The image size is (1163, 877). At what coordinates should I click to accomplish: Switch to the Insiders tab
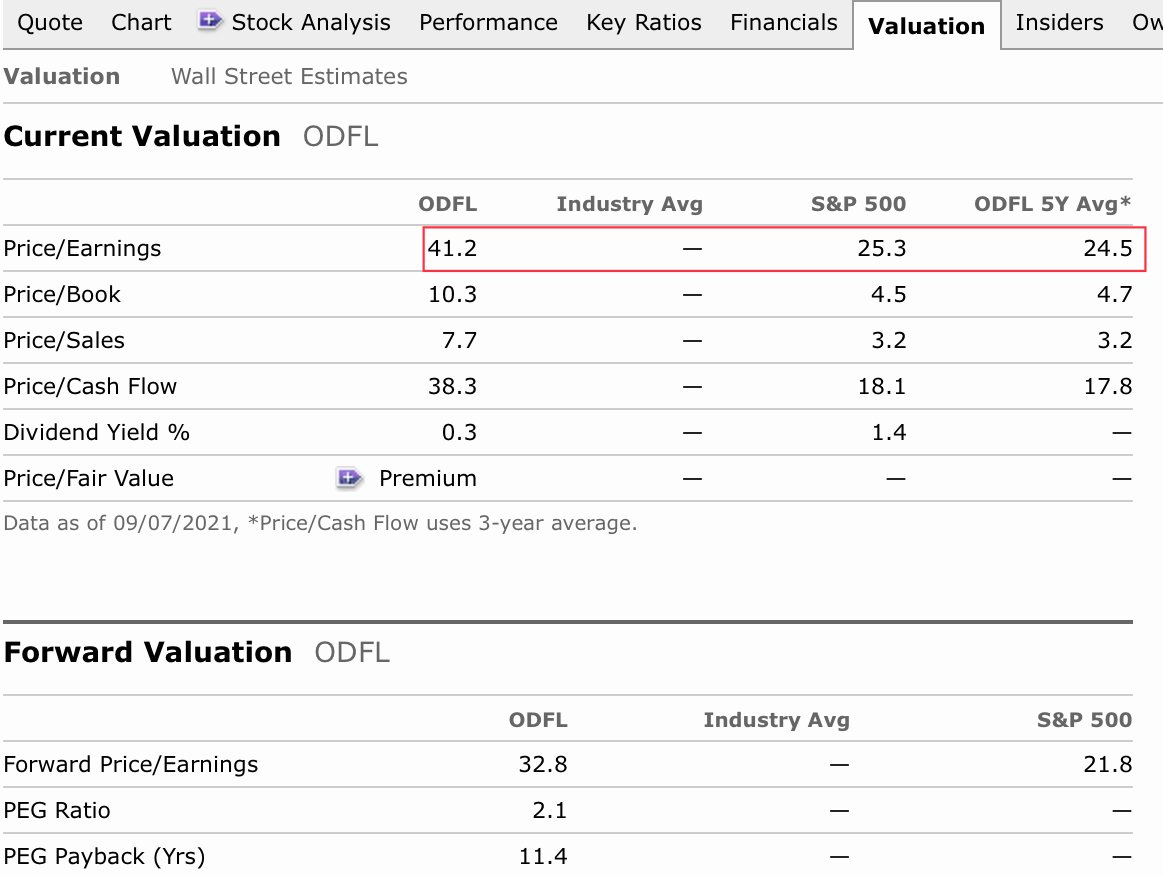pos(1059,23)
